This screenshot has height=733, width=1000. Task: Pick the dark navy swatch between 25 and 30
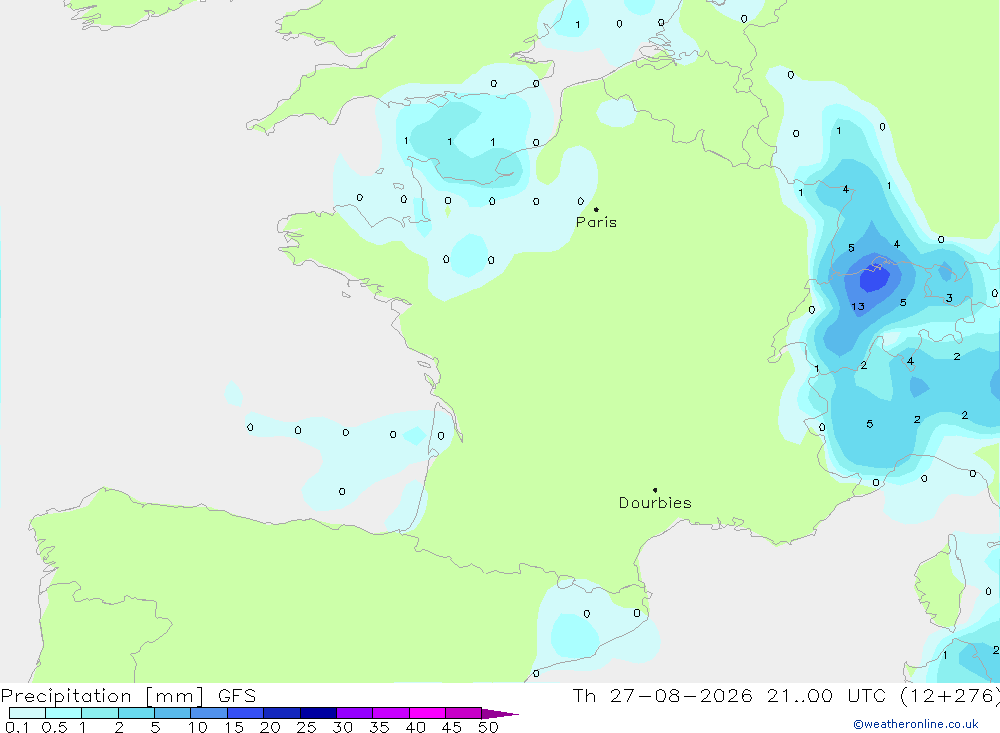(x=318, y=713)
